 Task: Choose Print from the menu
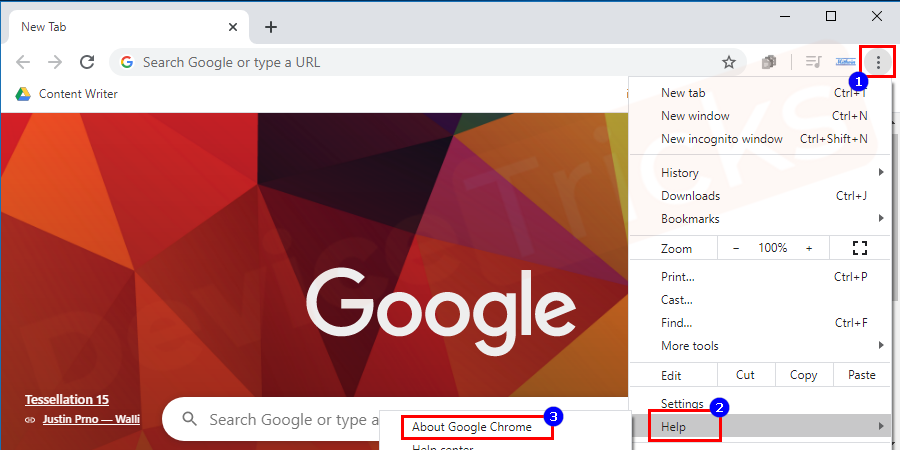click(x=760, y=277)
